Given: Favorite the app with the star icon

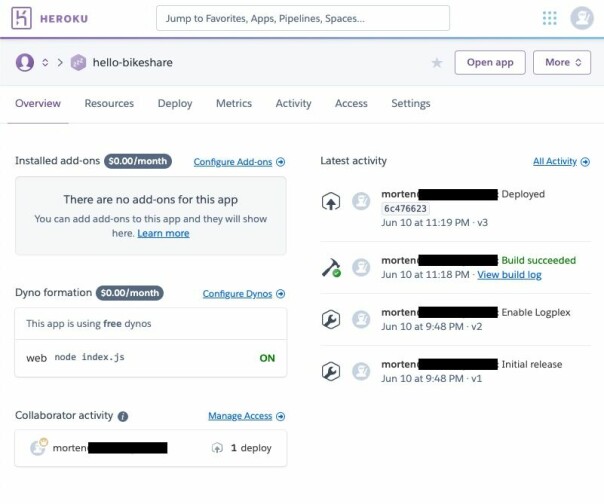Looking at the screenshot, I should click(437, 62).
